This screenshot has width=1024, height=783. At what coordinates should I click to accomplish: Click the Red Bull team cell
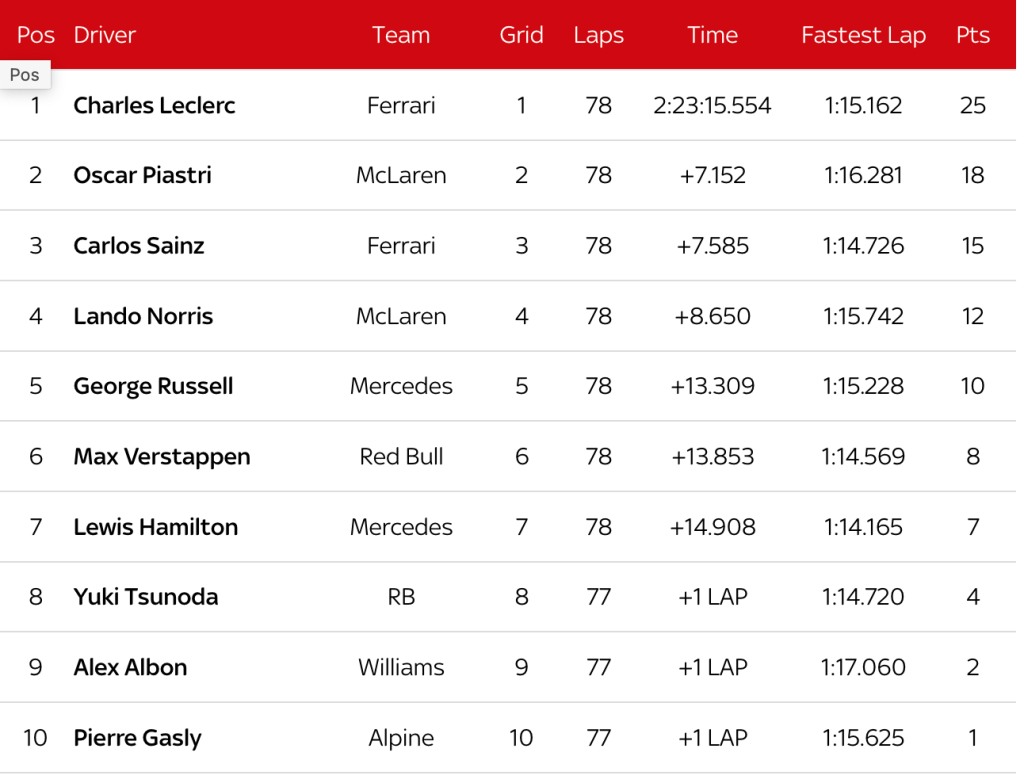click(401, 457)
